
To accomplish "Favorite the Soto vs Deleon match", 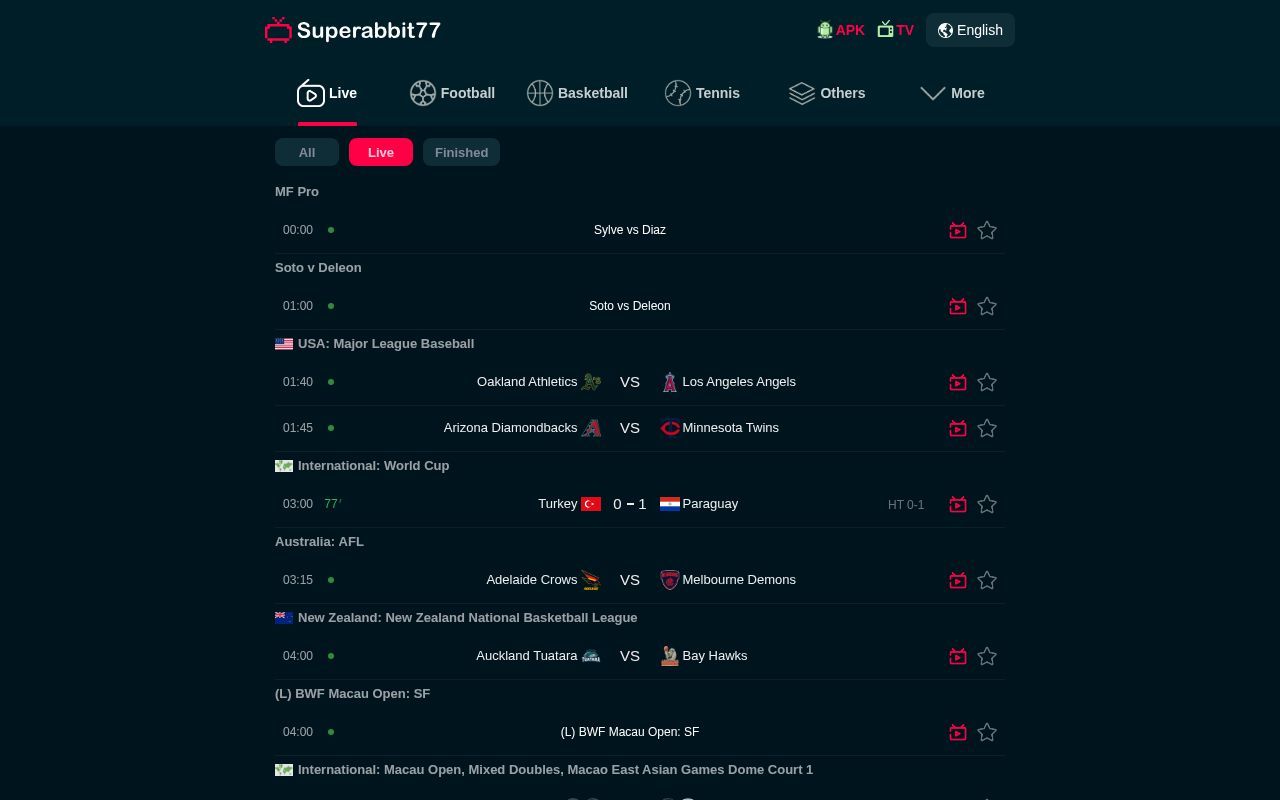I will pos(987,306).
